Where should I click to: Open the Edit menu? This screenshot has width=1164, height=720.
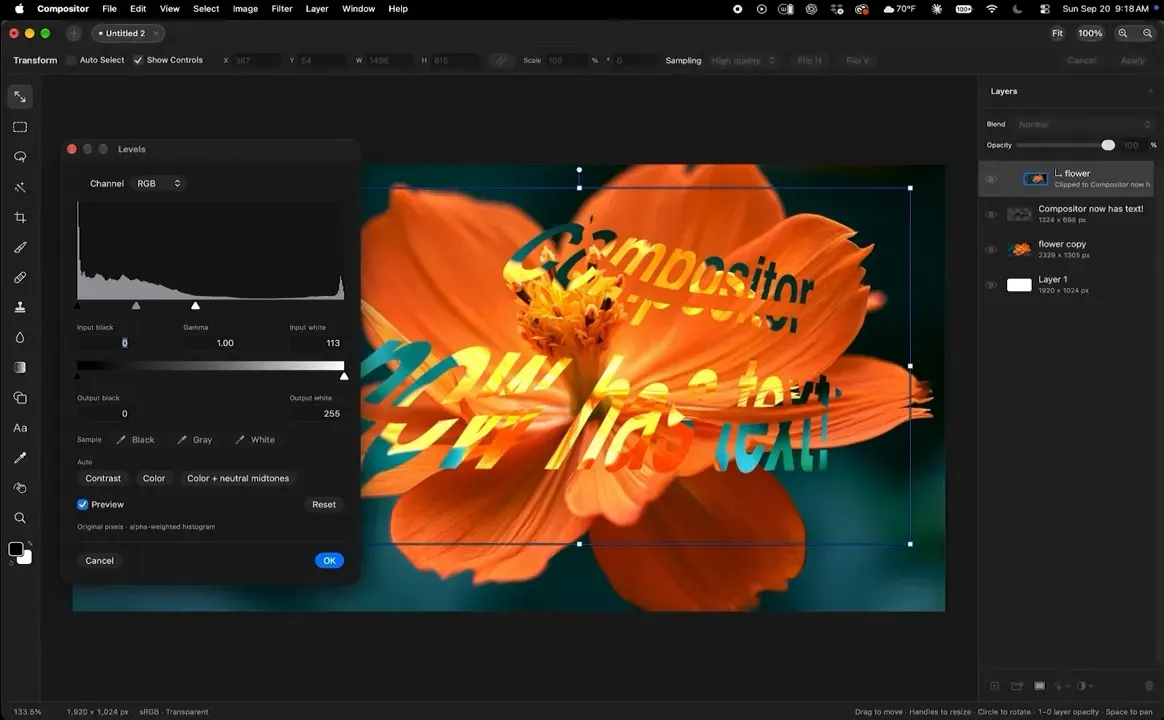(x=138, y=9)
